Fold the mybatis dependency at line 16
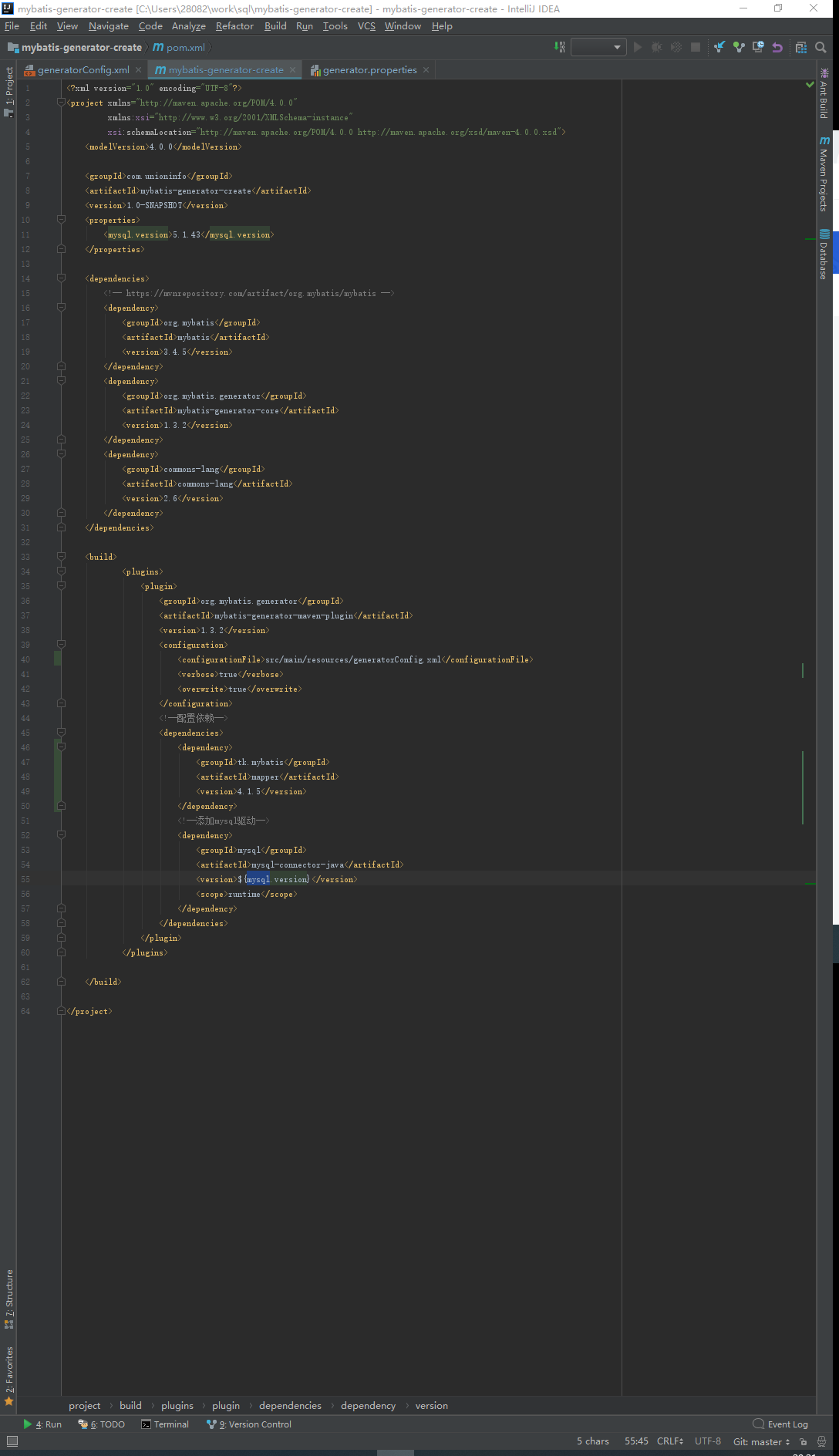This screenshot has height=1456, width=839. coord(61,308)
